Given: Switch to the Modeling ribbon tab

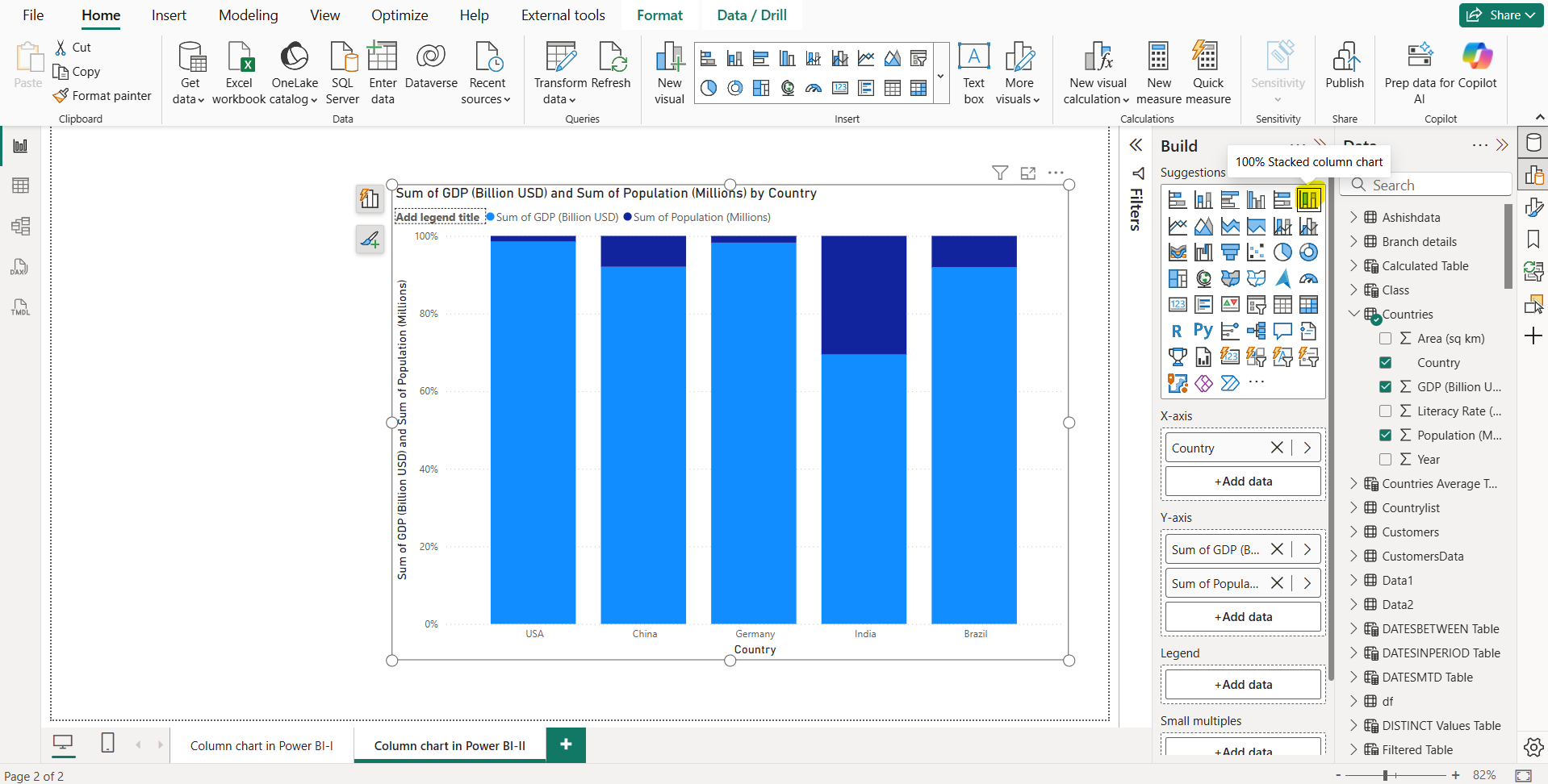Looking at the screenshot, I should (x=248, y=15).
